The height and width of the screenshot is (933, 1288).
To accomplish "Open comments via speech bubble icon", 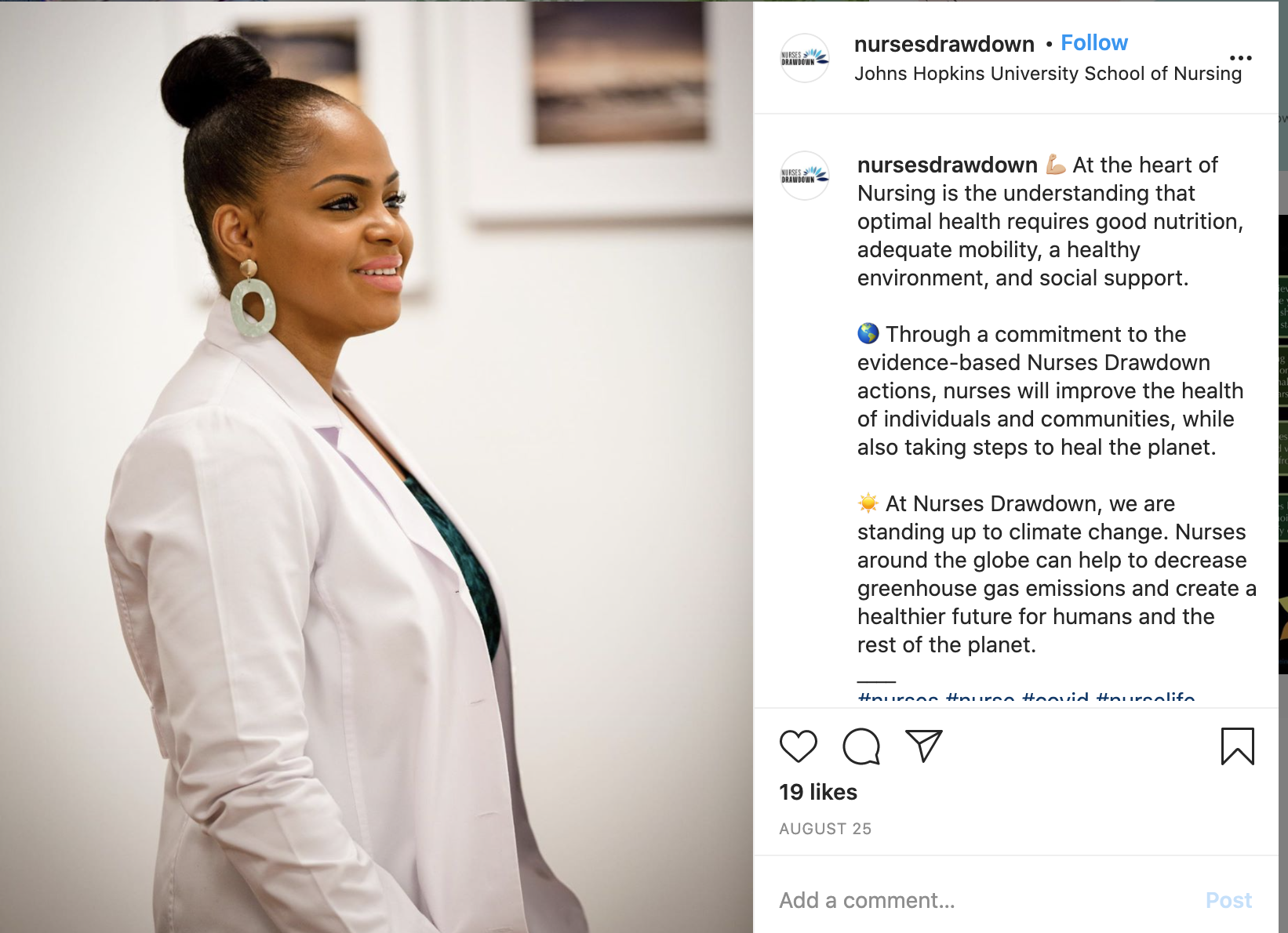I will coord(861,746).
